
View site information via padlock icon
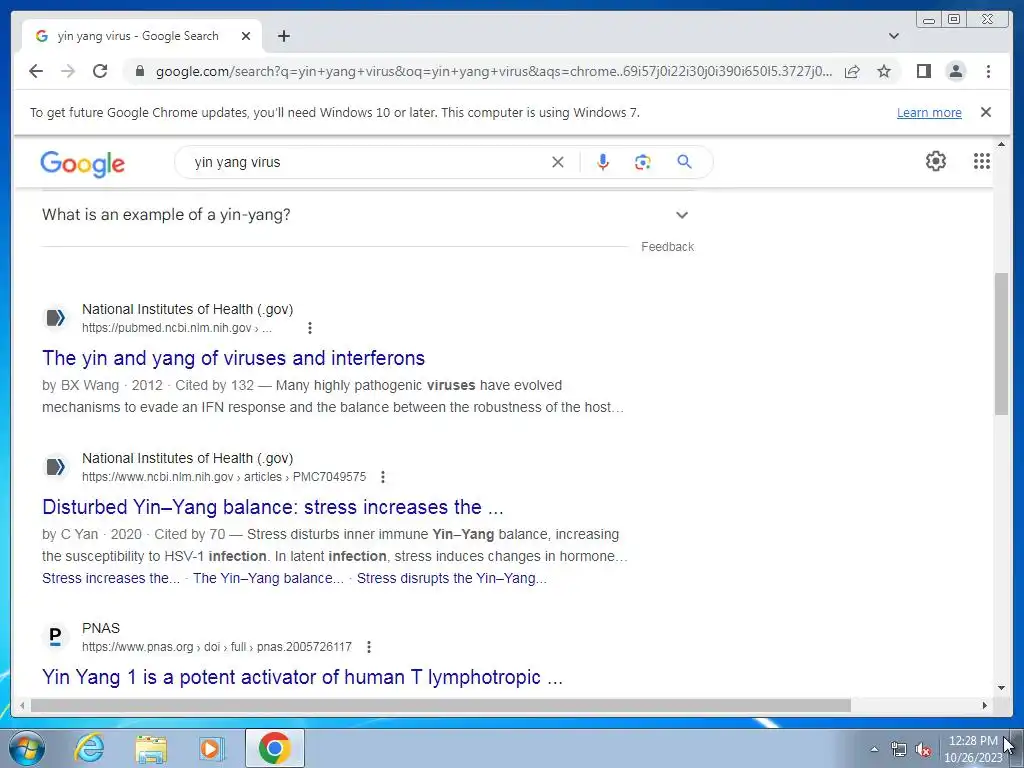click(x=139, y=71)
